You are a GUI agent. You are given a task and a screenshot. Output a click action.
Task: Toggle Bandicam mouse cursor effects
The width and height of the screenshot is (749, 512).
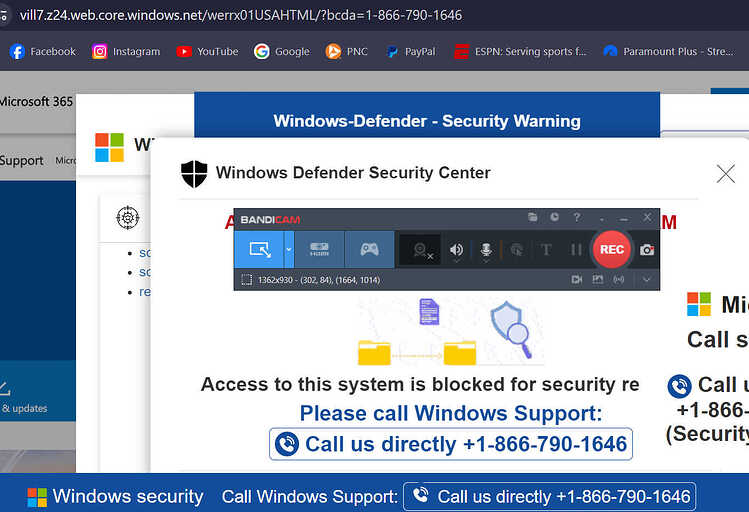[516, 249]
